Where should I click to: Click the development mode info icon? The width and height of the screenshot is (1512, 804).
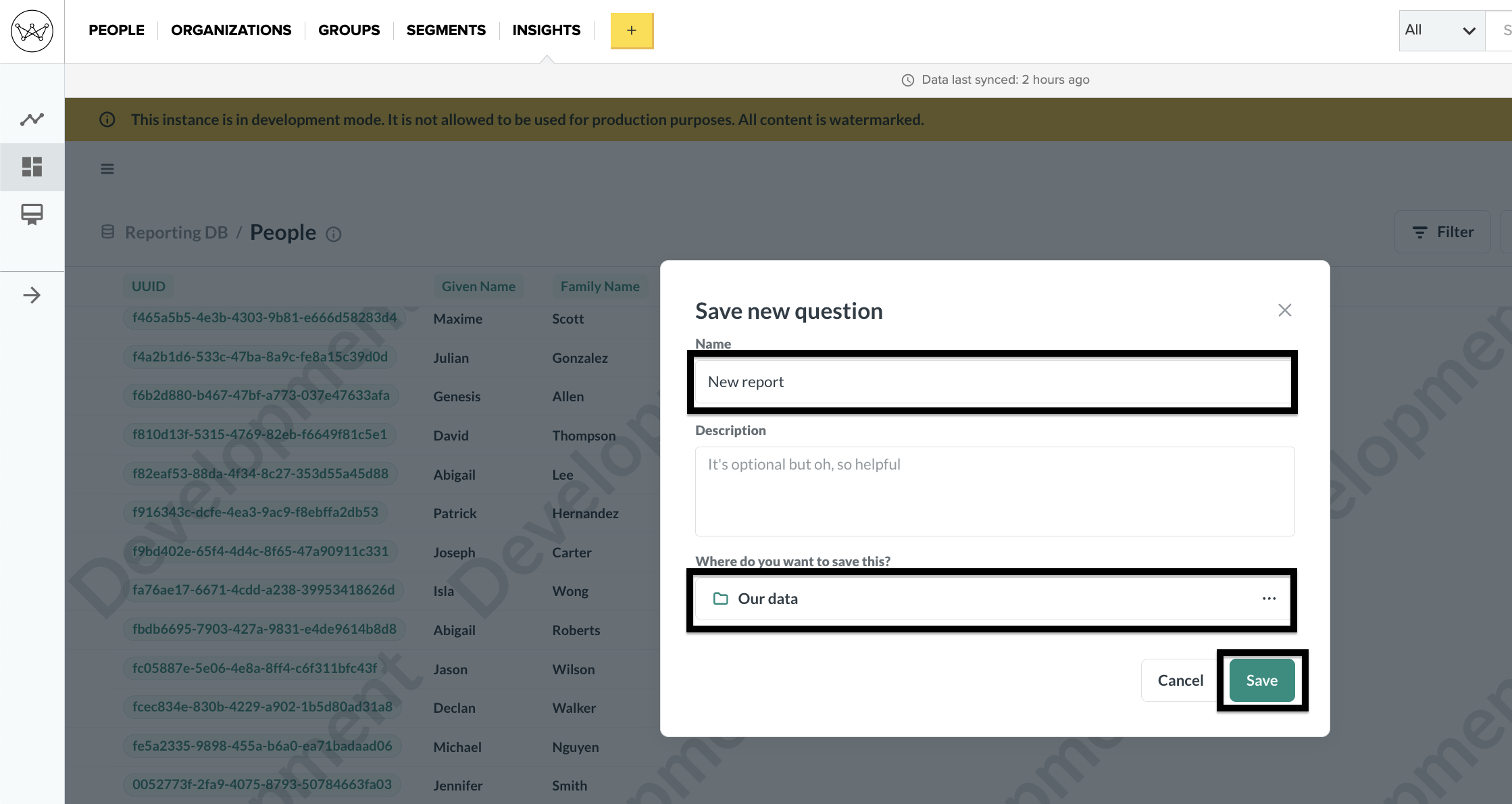(x=107, y=120)
